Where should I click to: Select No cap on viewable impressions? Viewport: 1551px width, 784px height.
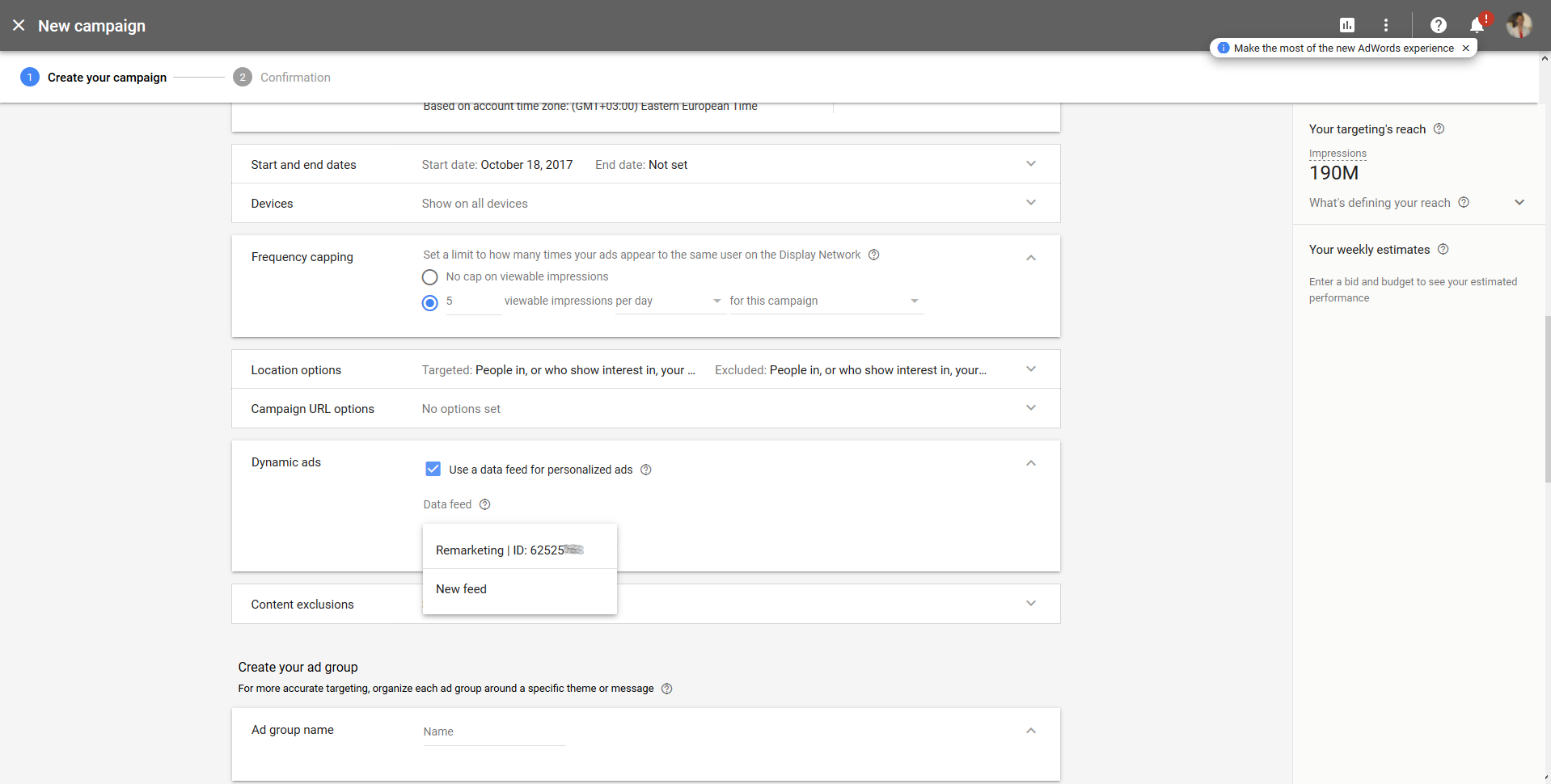(x=429, y=276)
